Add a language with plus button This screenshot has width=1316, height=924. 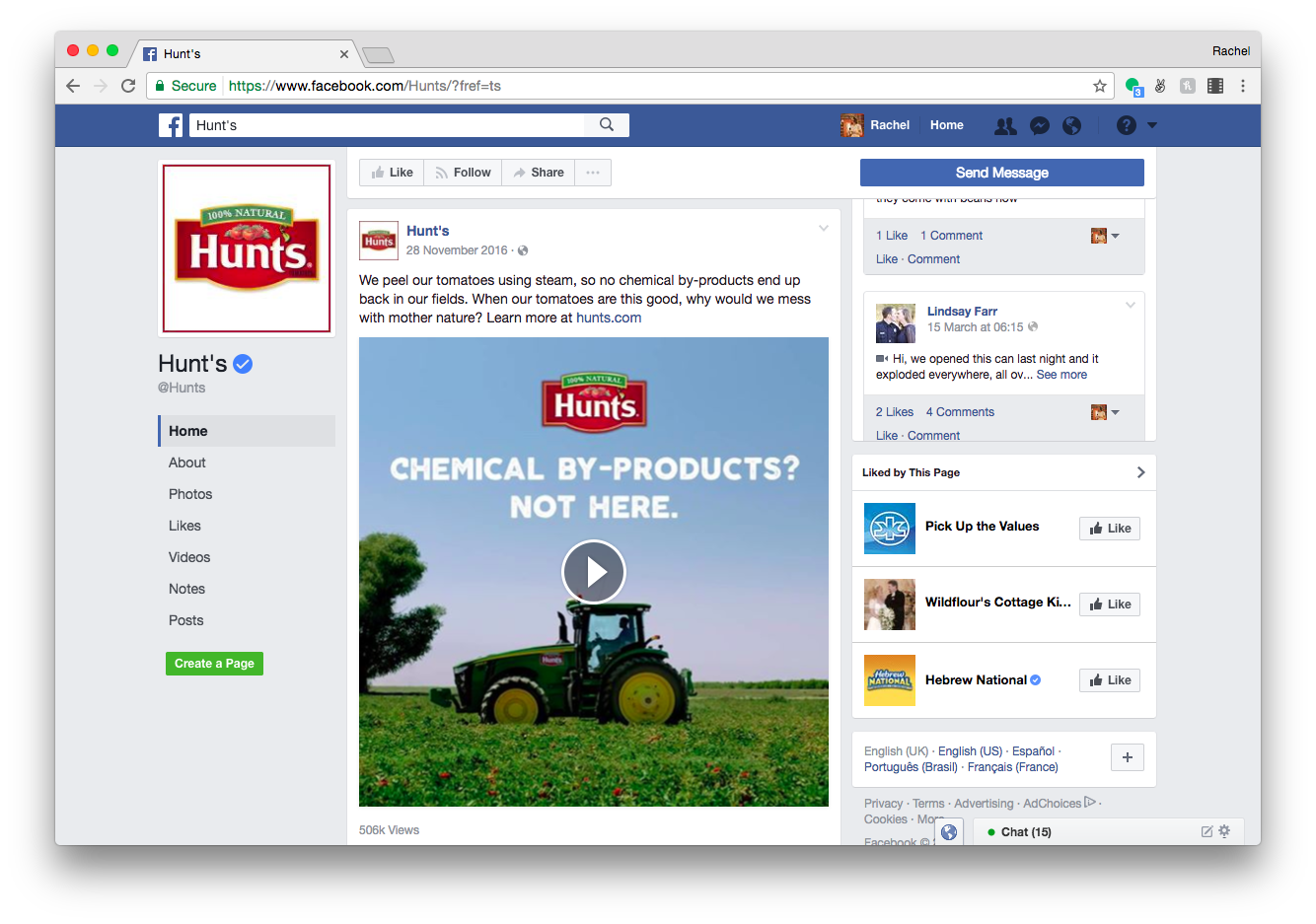(x=1128, y=757)
